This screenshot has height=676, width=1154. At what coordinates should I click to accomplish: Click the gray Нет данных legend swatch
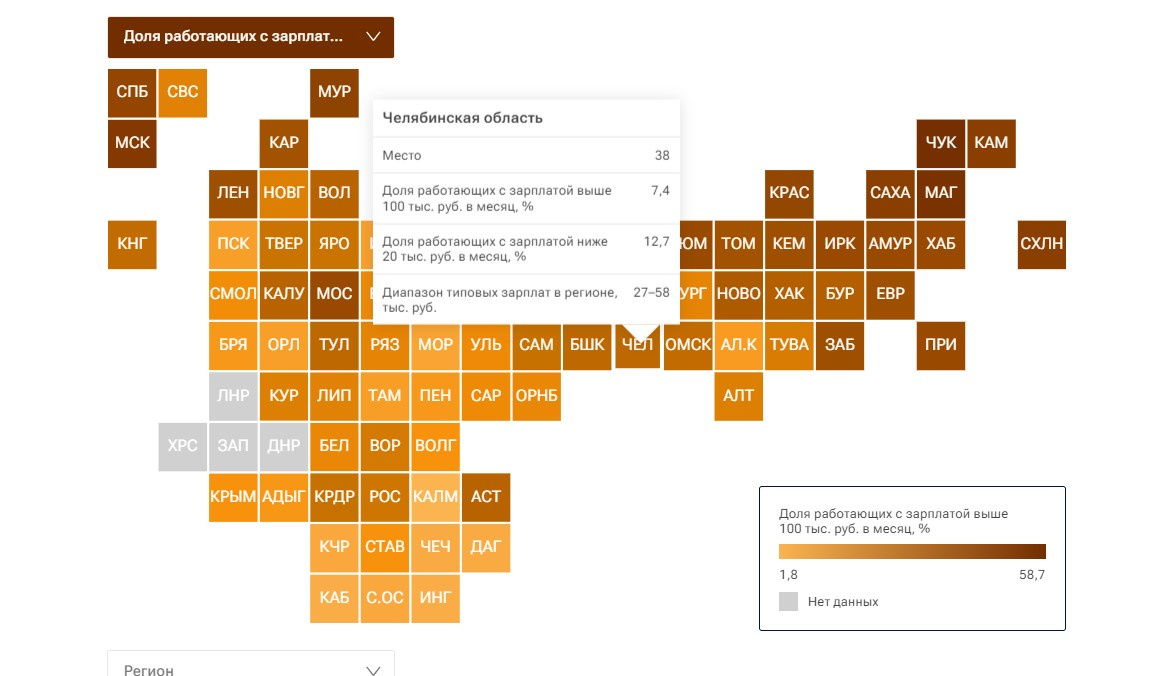pos(788,601)
